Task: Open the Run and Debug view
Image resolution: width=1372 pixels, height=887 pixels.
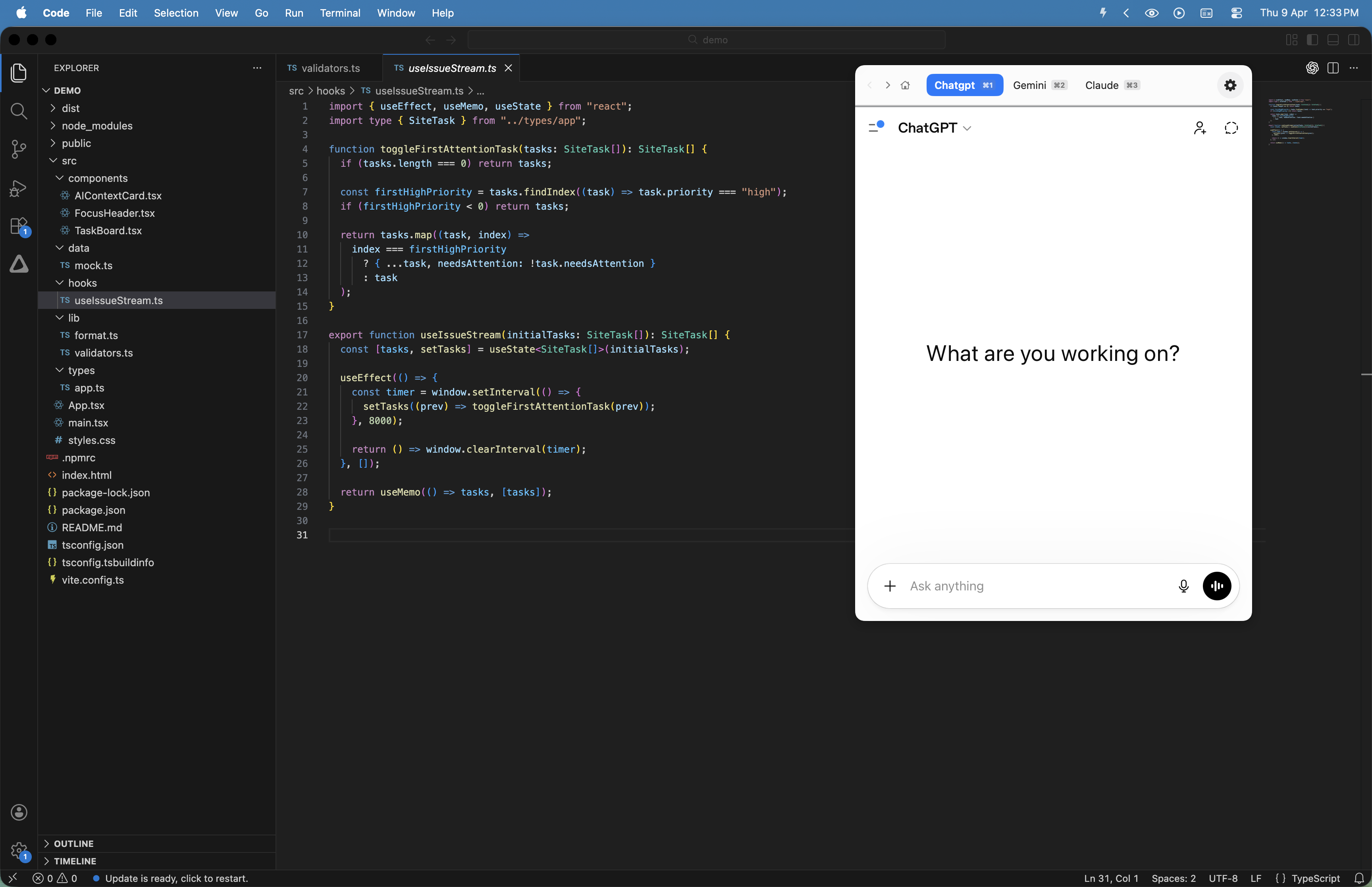Action: pos(18,188)
